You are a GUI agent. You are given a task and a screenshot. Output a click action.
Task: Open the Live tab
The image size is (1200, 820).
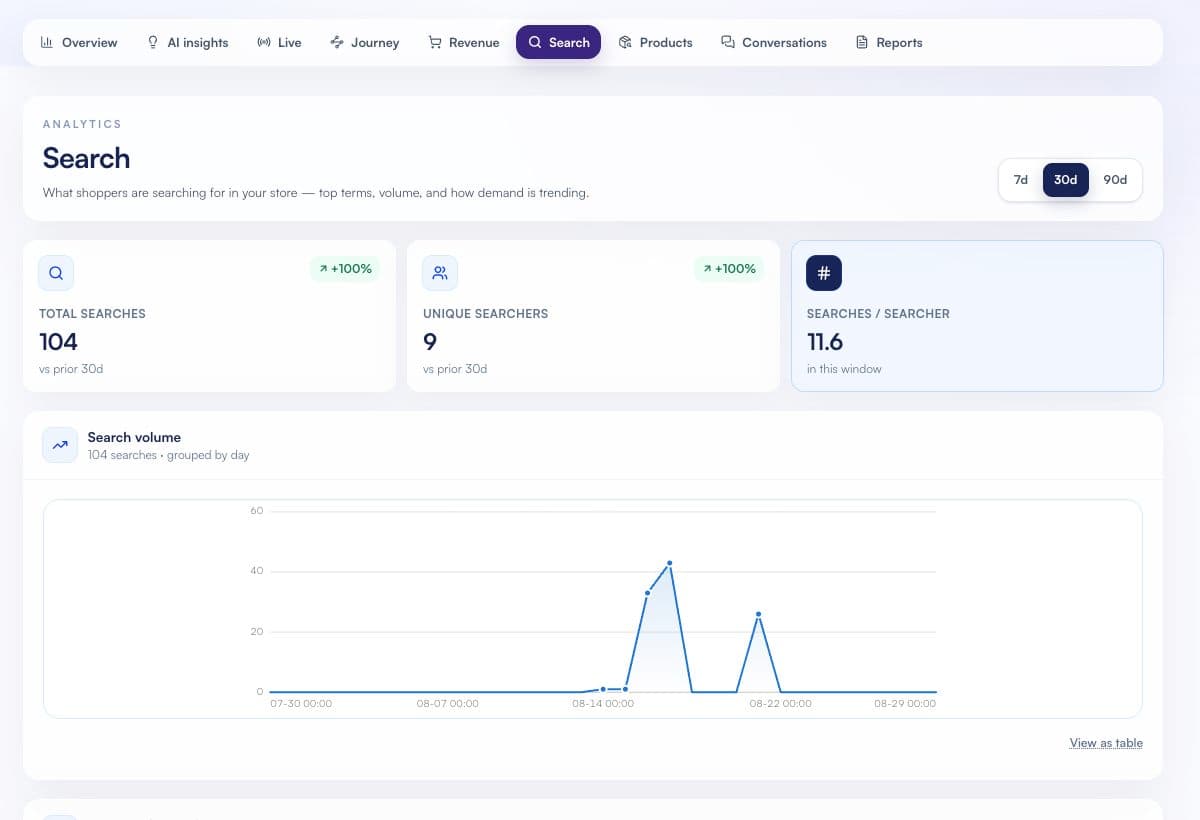click(x=279, y=42)
